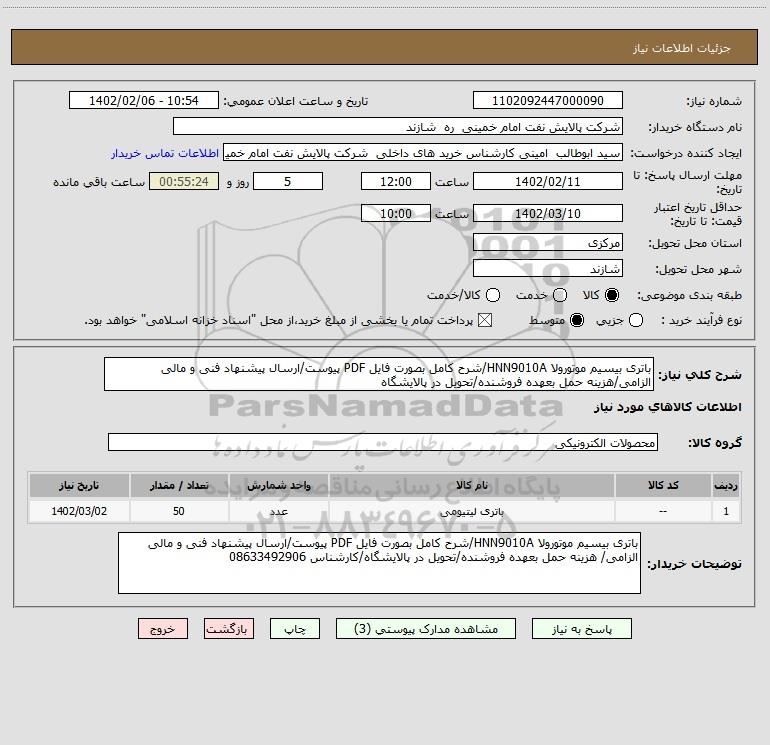Click the ردیف column header

[726, 485]
